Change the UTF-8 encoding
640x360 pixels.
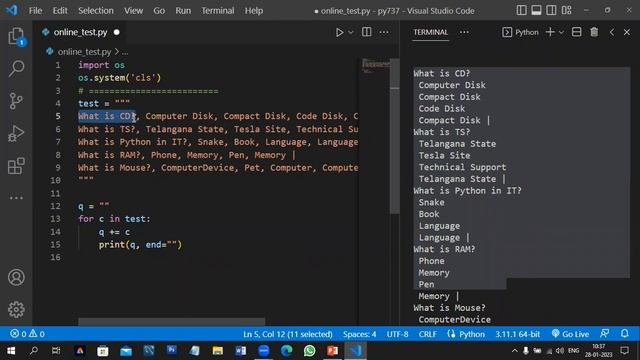click(397, 334)
